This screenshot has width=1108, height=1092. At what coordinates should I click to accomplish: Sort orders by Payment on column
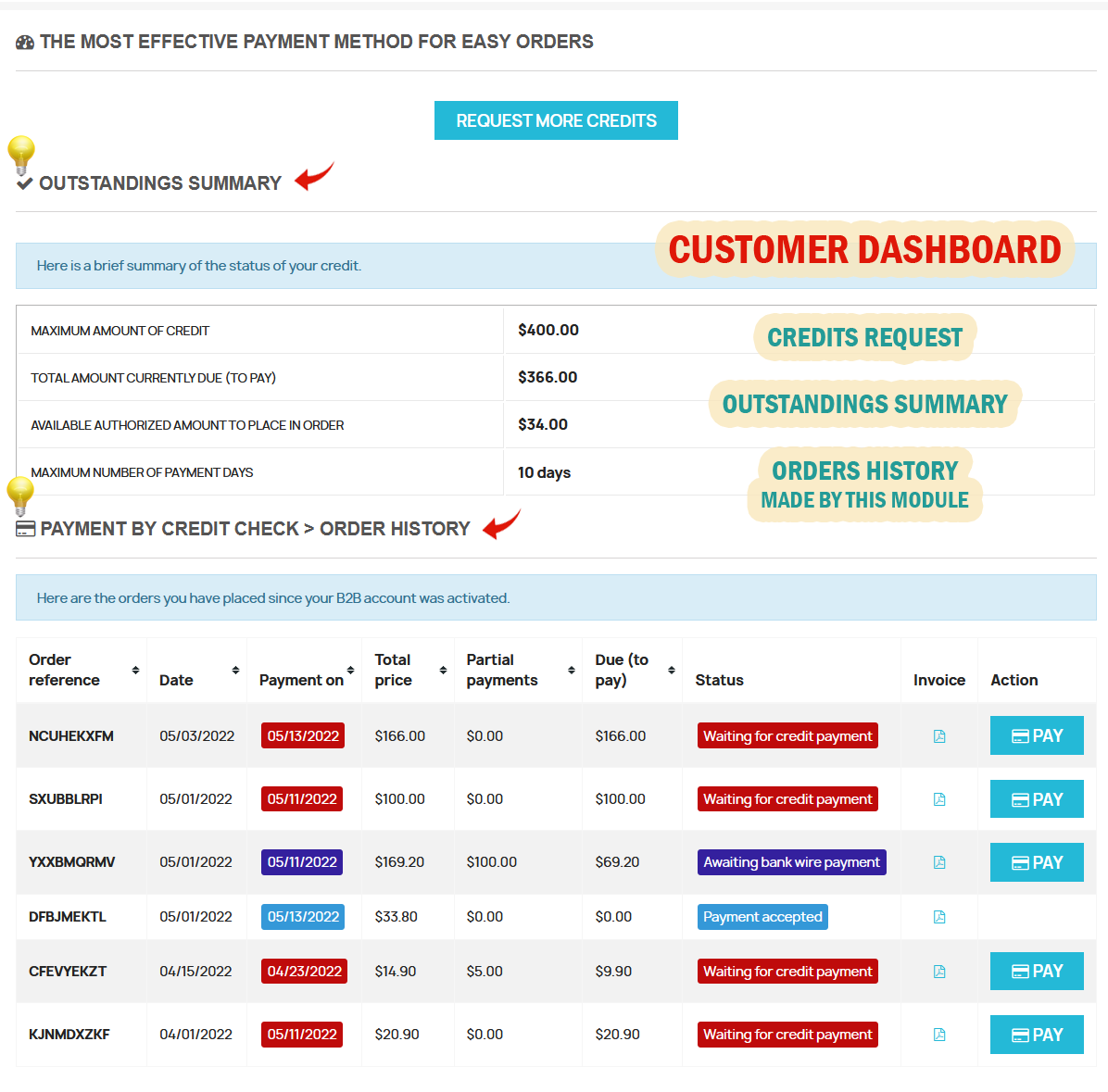[350, 670]
